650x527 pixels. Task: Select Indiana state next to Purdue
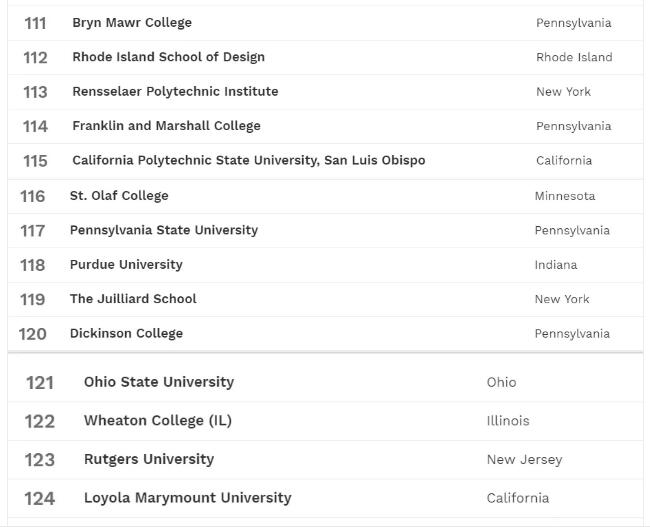[x=556, y=265]
